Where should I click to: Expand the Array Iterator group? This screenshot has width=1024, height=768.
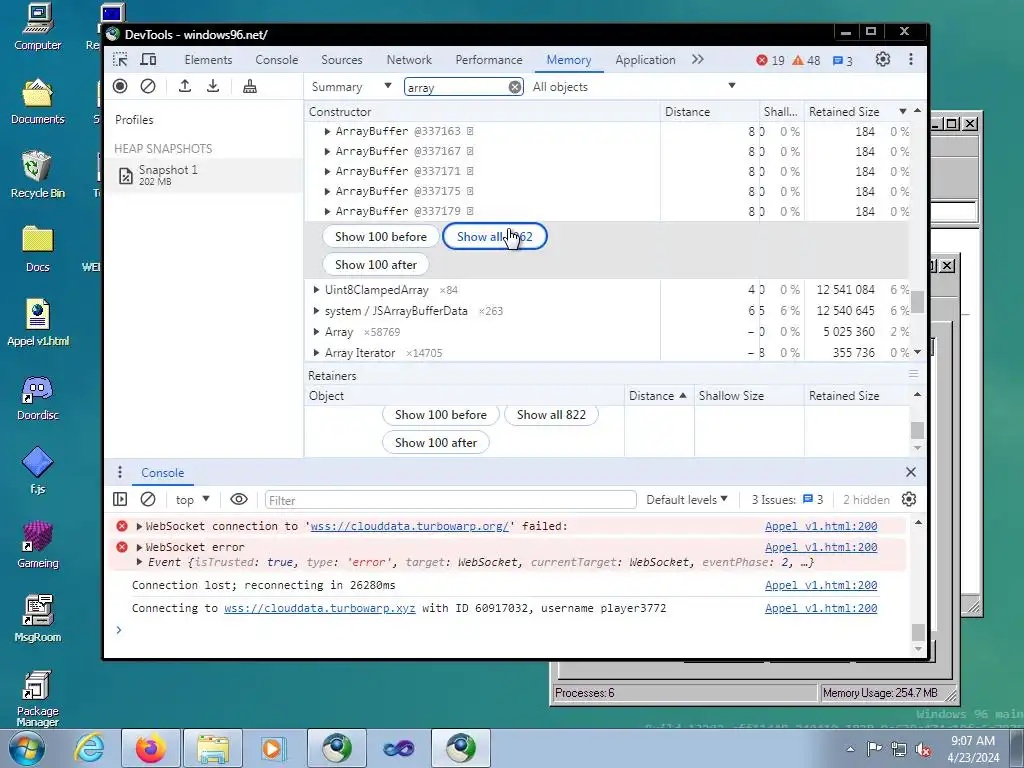[x=317, y=353]
